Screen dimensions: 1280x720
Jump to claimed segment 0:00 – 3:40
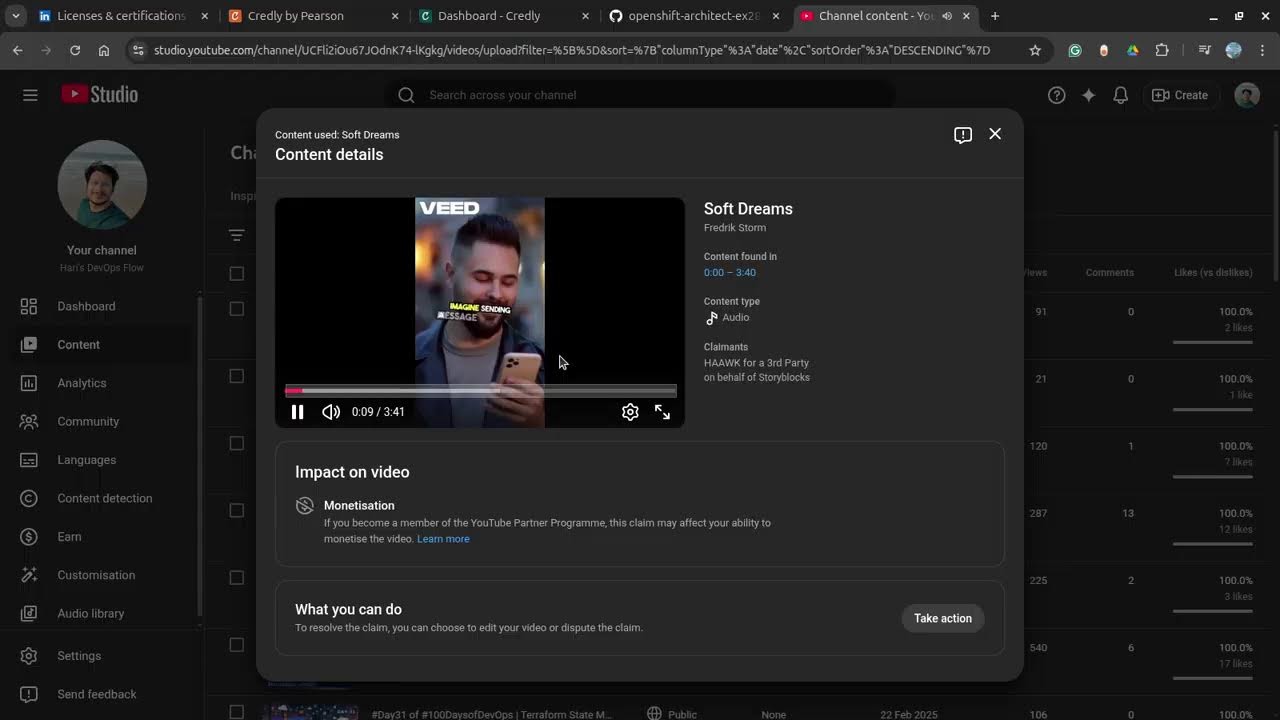pyautogui.click(x=730, y=273)
